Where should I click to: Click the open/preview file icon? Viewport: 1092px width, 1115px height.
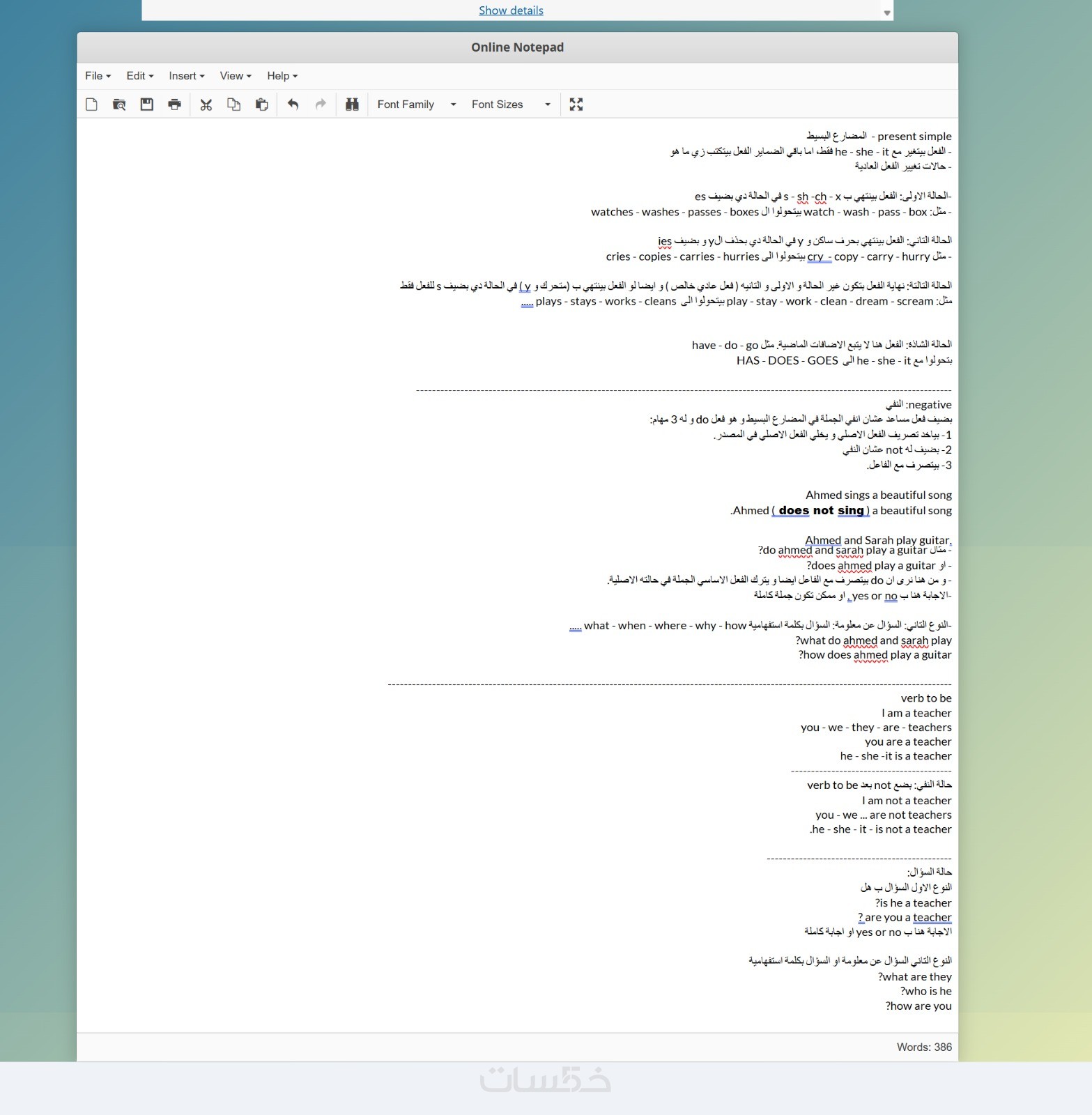(x=119, y=105)
